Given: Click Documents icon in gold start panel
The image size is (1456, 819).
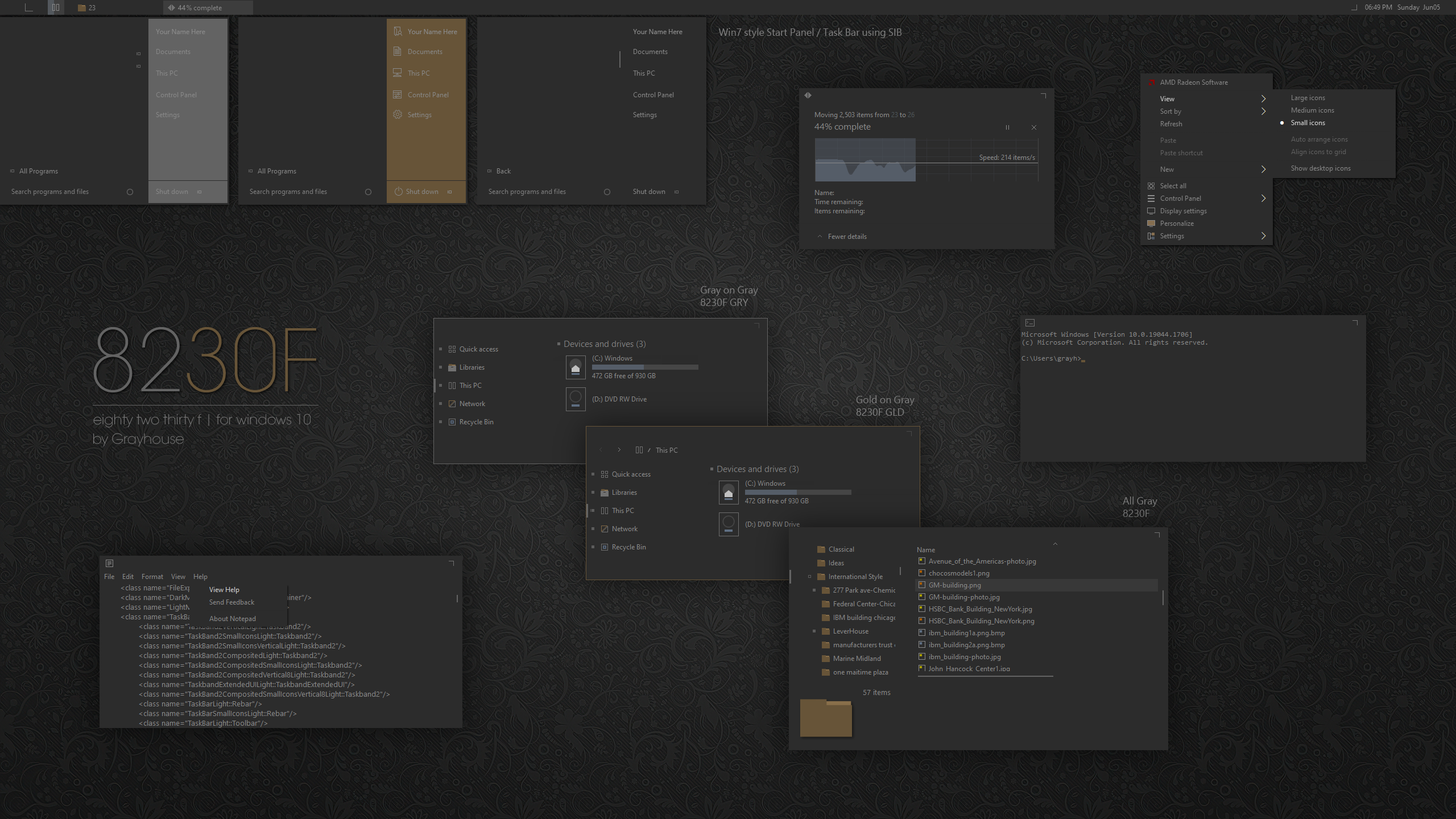Looking at the screenshot, I should tap(398, 51).
